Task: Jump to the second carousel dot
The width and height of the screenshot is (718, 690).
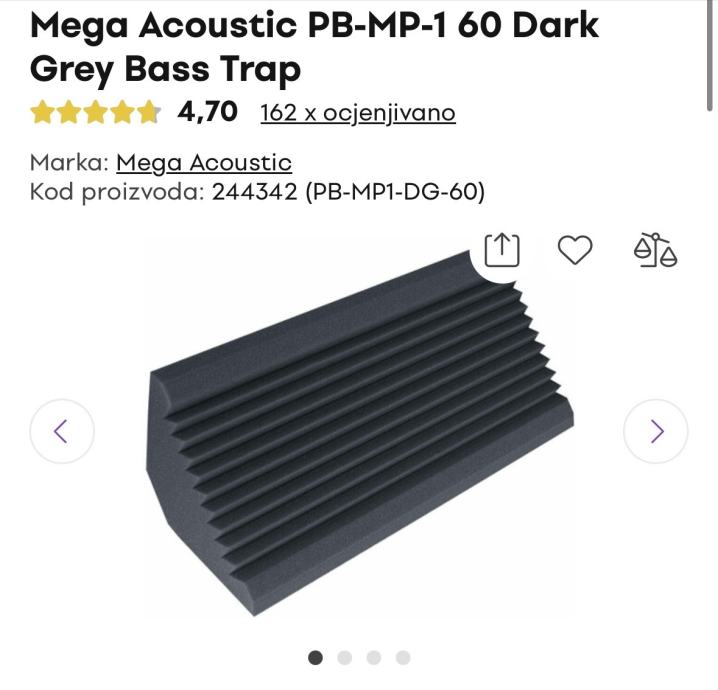Action: pyautogui.click(x=344, y=658)
